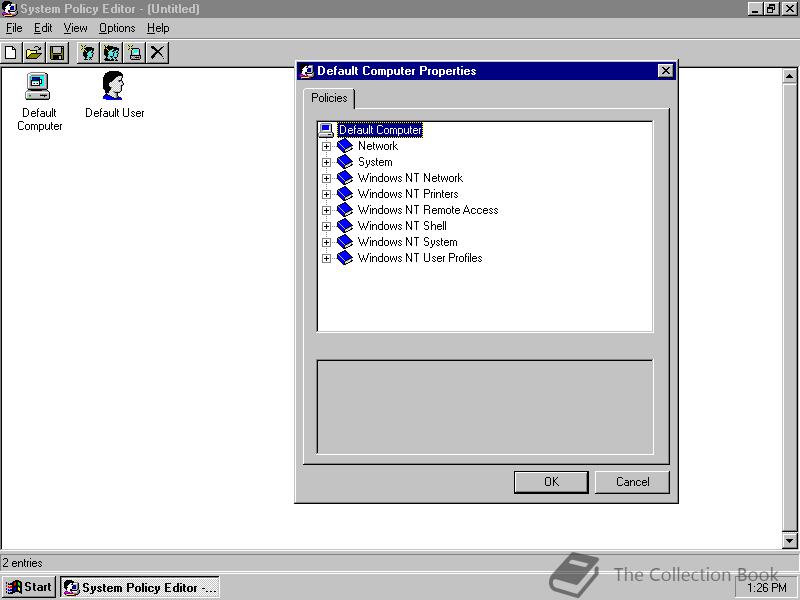Restore the System Policy Editor window

tap(771, 9)
